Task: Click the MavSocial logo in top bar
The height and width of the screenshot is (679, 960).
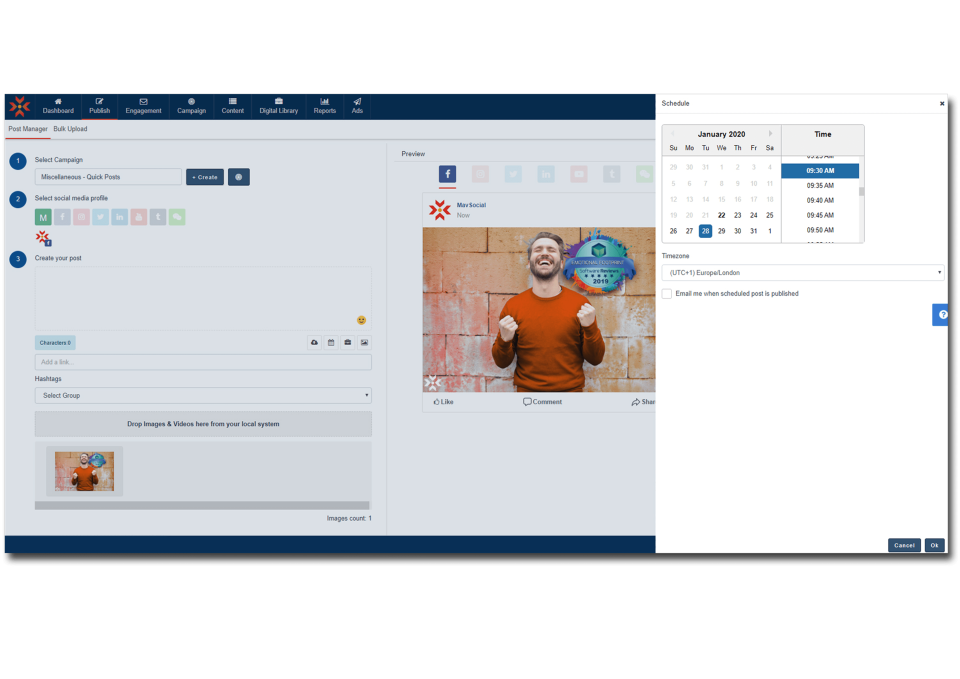Action: click(20, 107)
